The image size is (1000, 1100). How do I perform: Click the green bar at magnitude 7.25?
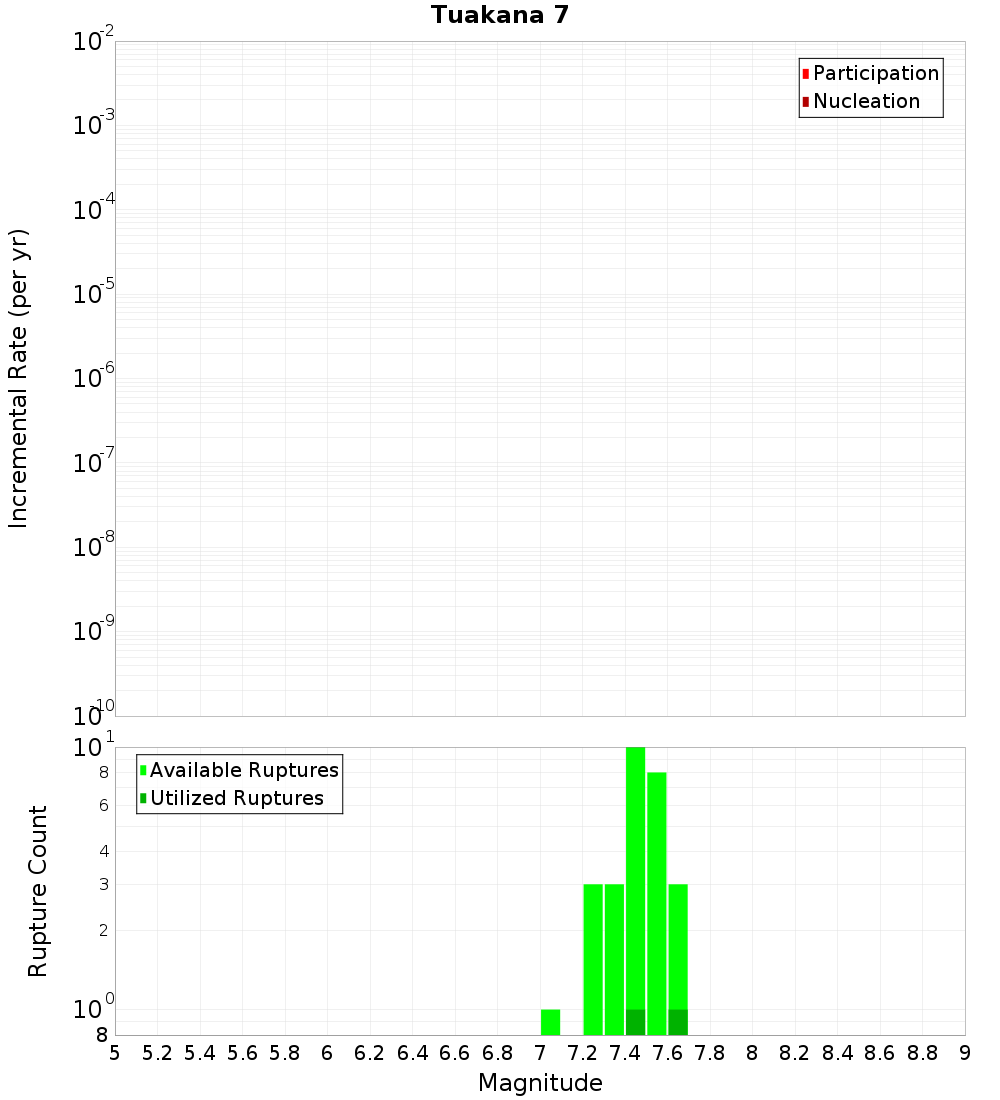click(593, 960)
